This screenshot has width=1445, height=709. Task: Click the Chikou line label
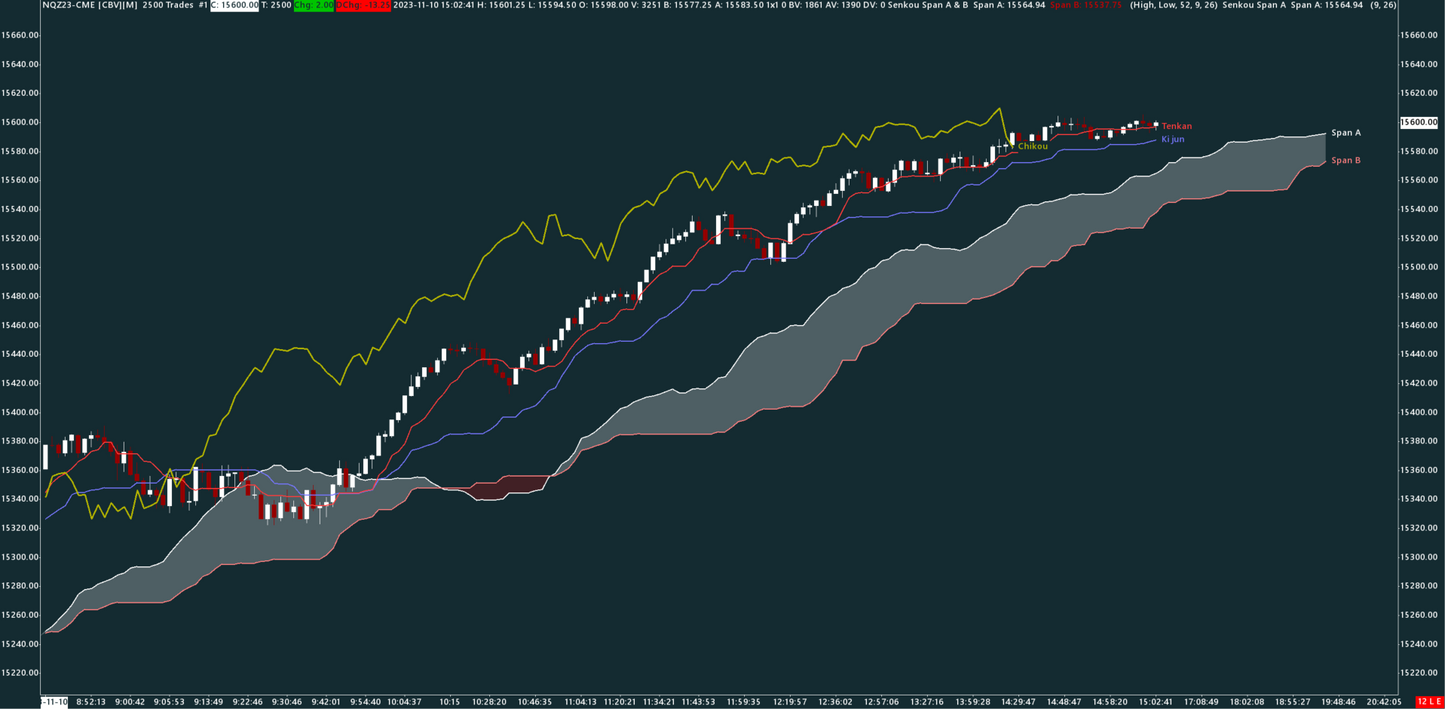click(1033, 146)
